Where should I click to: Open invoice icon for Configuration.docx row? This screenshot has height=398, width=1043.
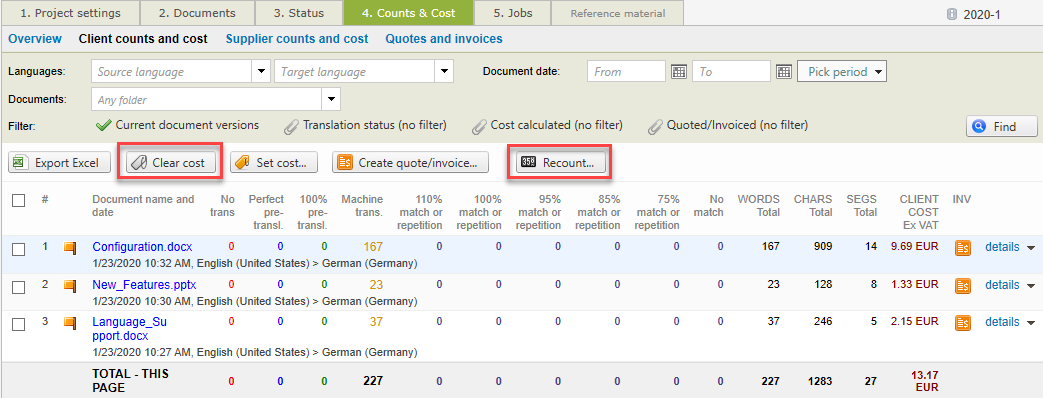[x=962, y=248]
